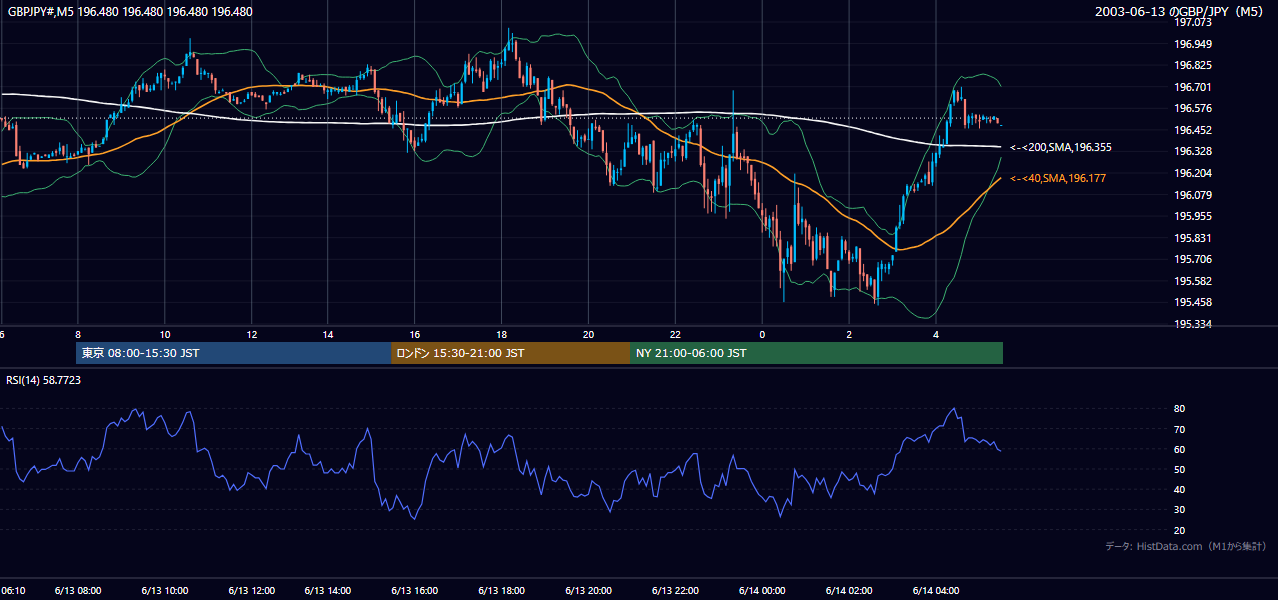Click the 200 SMA label 196.355
Image resolution: width=1278 pixels, height=600 pixels.
1061,147
